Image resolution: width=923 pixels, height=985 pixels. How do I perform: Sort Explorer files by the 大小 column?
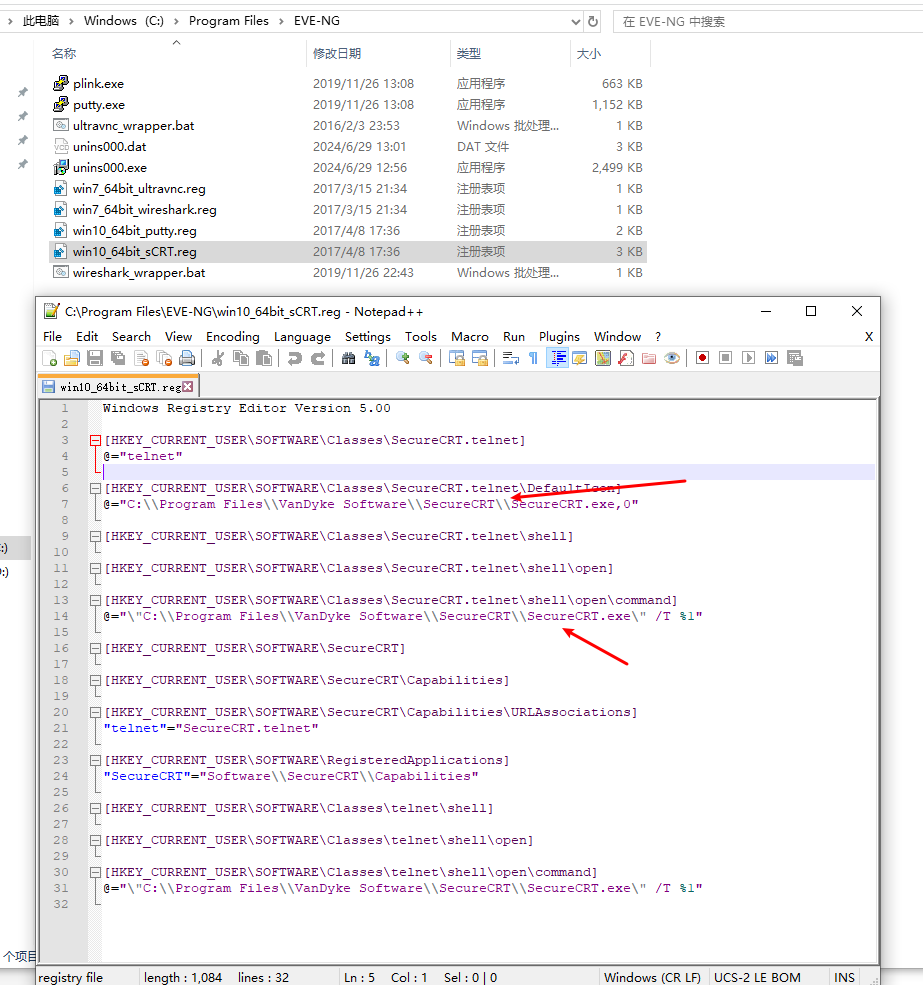[589, 54]
